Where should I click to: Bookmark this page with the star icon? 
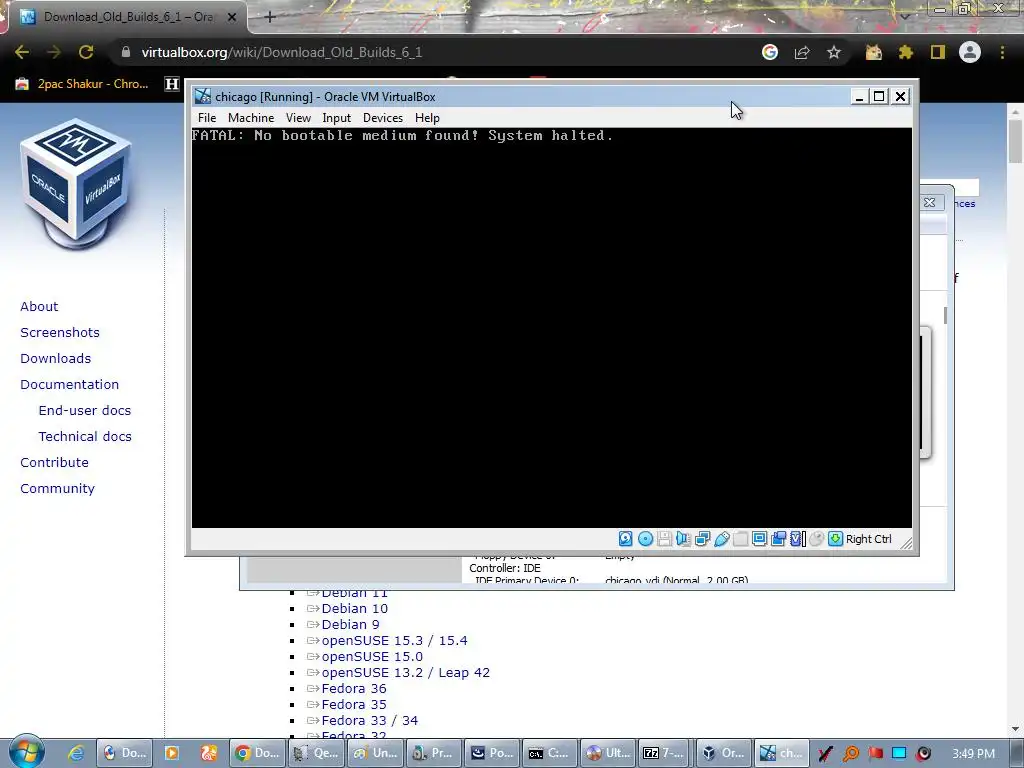click(834, 52)
